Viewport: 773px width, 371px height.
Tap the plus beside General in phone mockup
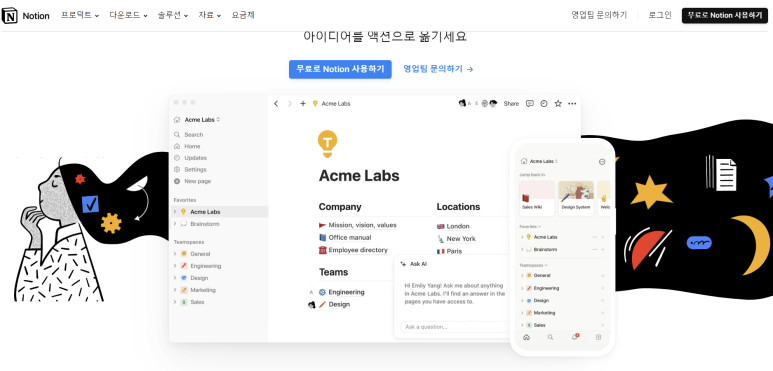(x=602, y=275)
